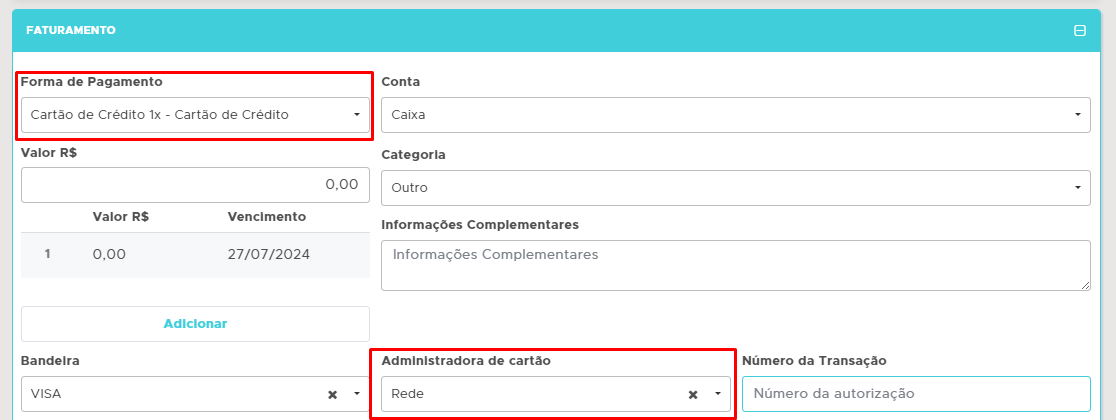Open the category selector showing Outro
Viewport: 1116px width, 420px height.
(720, 187)
